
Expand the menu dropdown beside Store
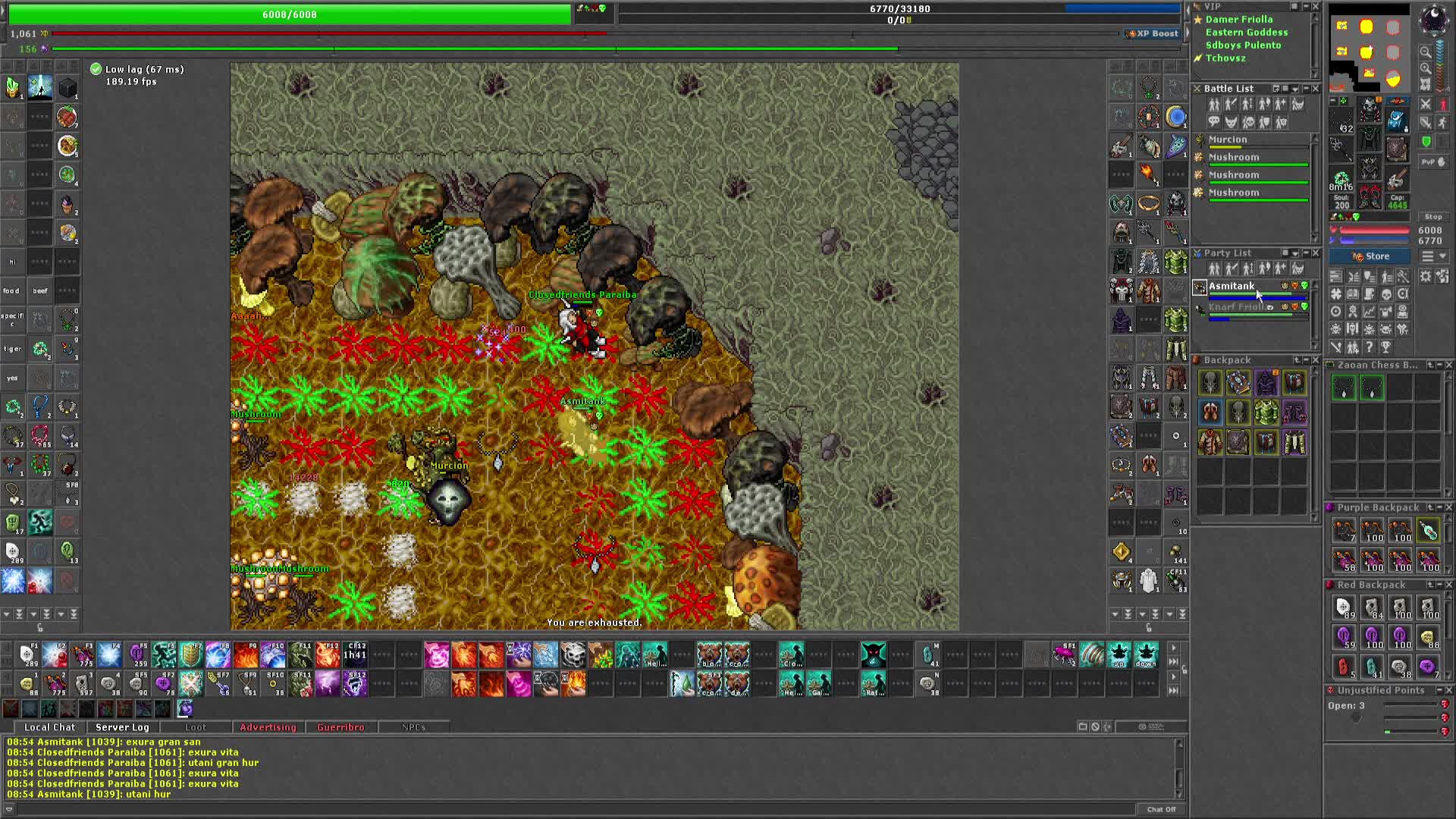tap(1442, 256)
